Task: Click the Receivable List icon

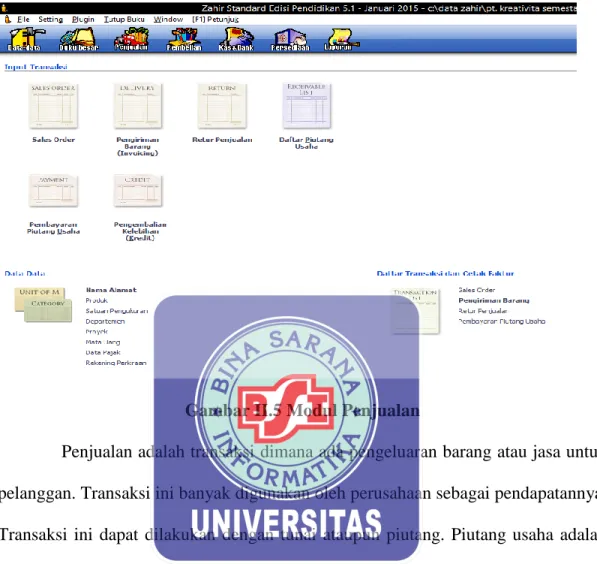Action: click(x=307, y=105)
